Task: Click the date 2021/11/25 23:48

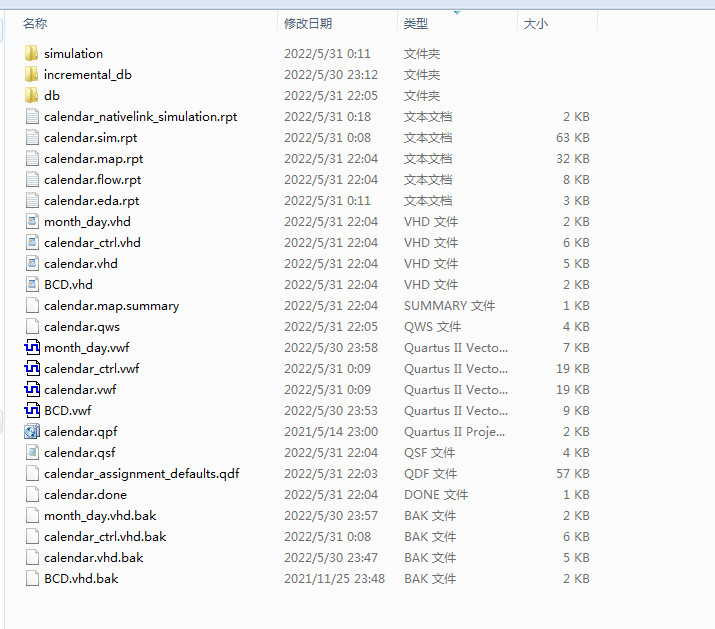Action: pyautogui.click(x=334, y=578)
